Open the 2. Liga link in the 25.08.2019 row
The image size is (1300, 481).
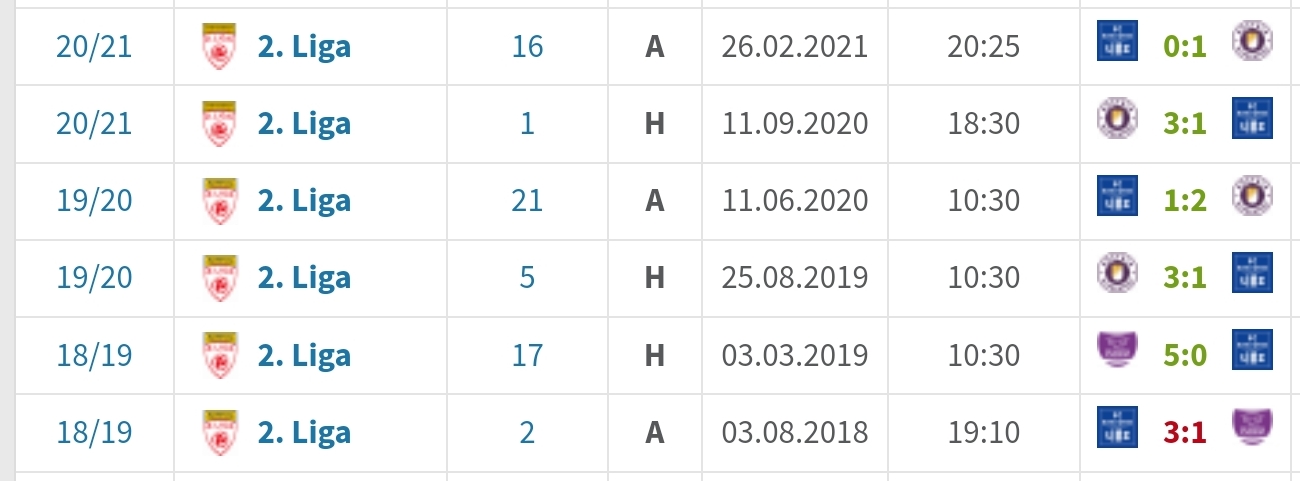coord(304,278)
